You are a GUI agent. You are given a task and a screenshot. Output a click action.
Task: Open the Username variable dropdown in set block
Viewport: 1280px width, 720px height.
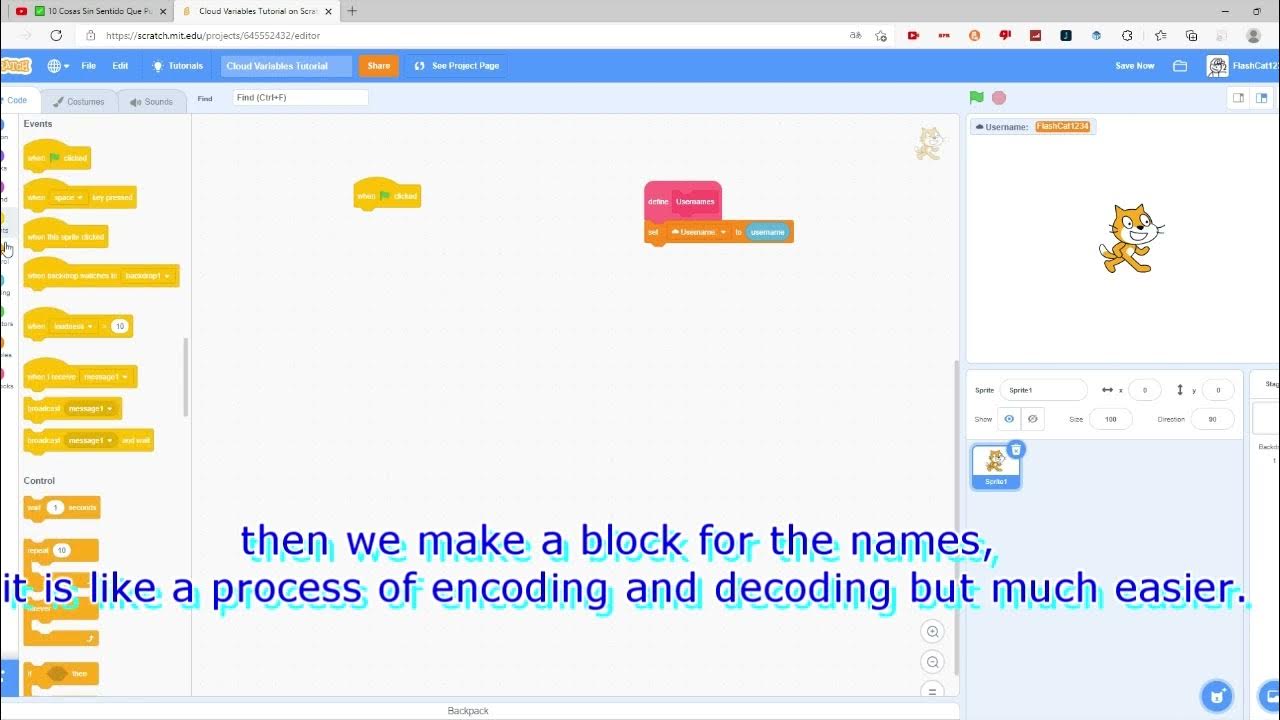(698, 232)
